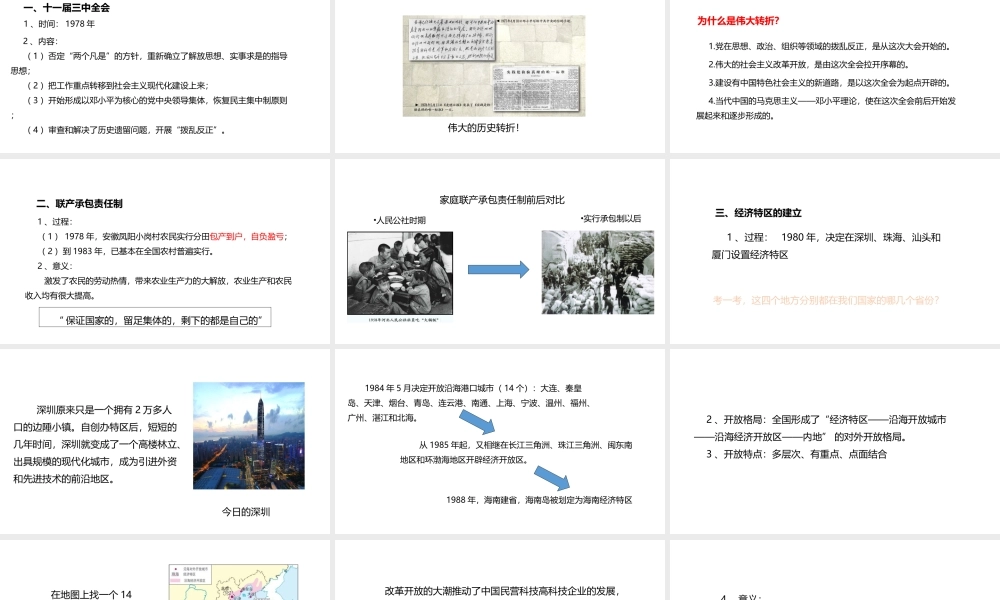The height and width of the screenshot is (600, 1000).
Task: Click the blue arrow pointing to 从1985年起
Action: click(x=477, y=422)
